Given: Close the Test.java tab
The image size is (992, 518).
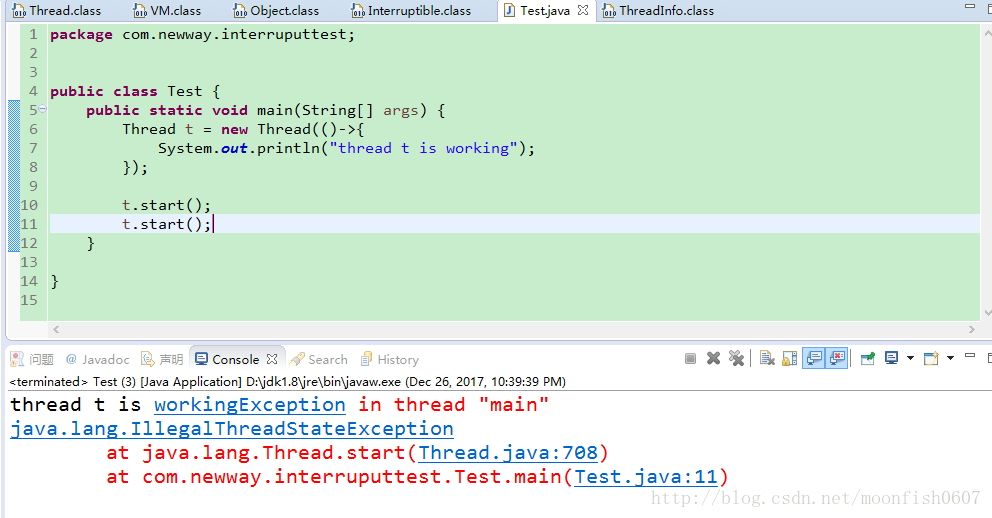Looking at the screenshot, I should (x=583, y=10).
